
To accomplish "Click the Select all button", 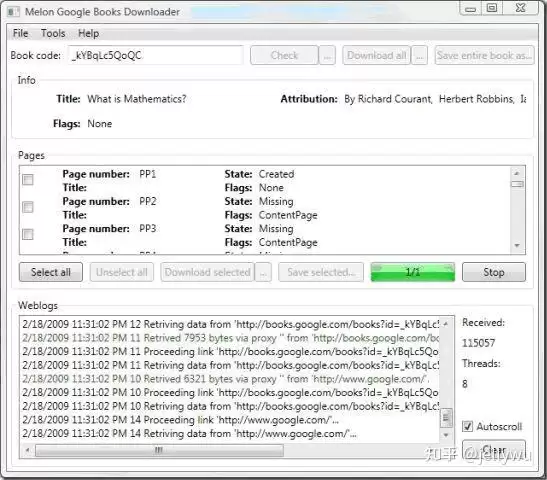I will tap(51, 272).
